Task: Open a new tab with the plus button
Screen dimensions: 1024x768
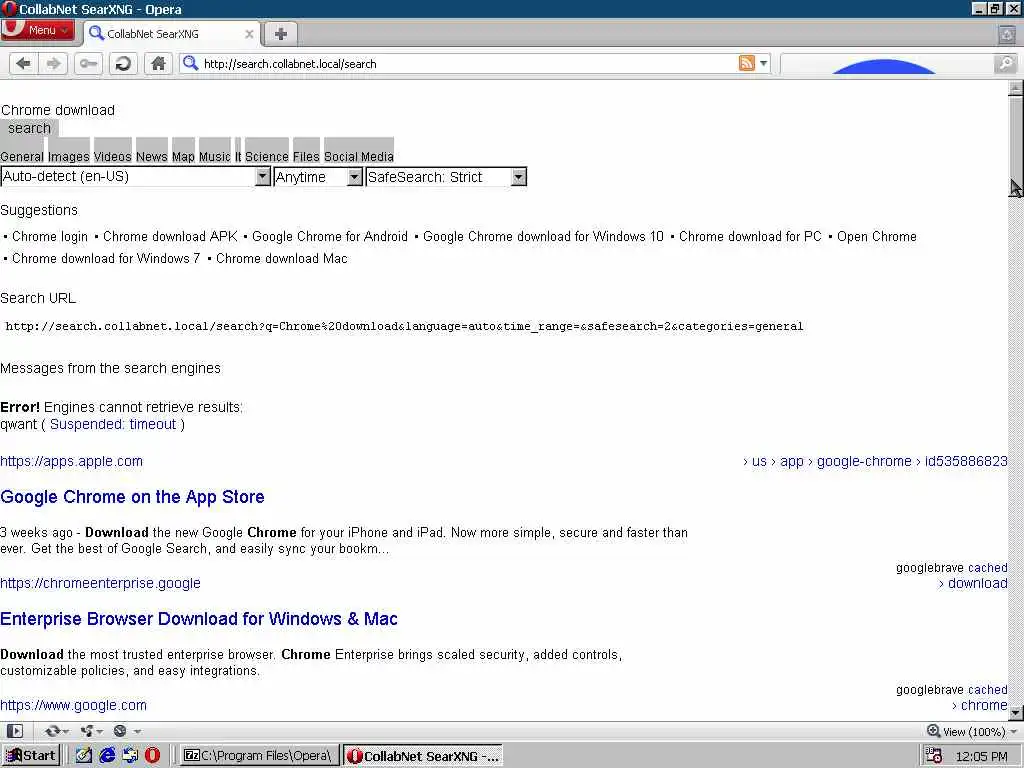Action: (280, 34)
